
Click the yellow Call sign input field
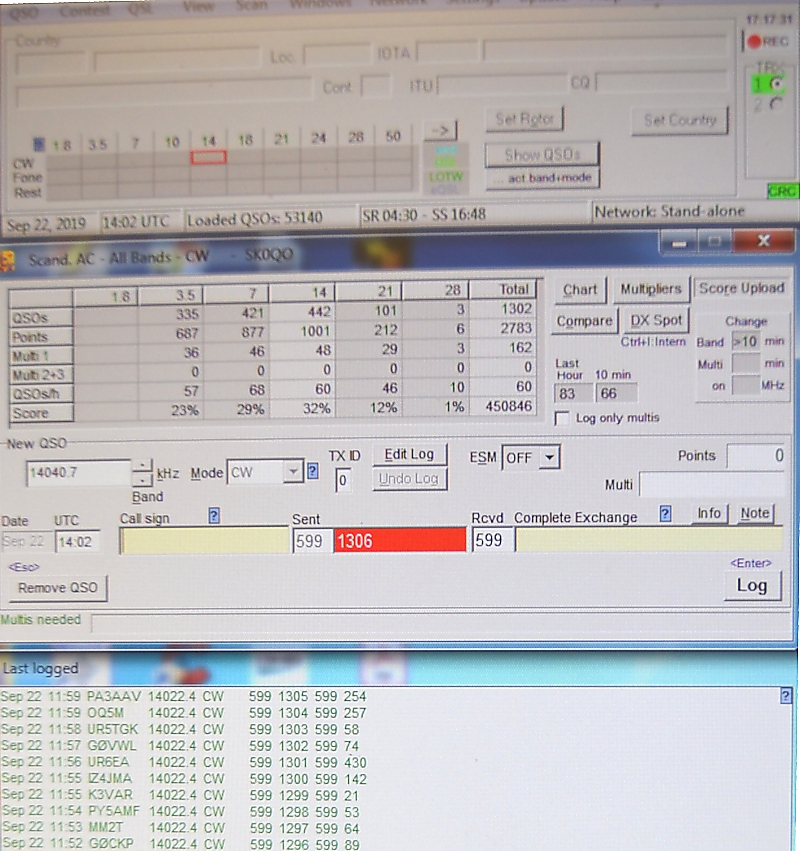click(203, 541)
